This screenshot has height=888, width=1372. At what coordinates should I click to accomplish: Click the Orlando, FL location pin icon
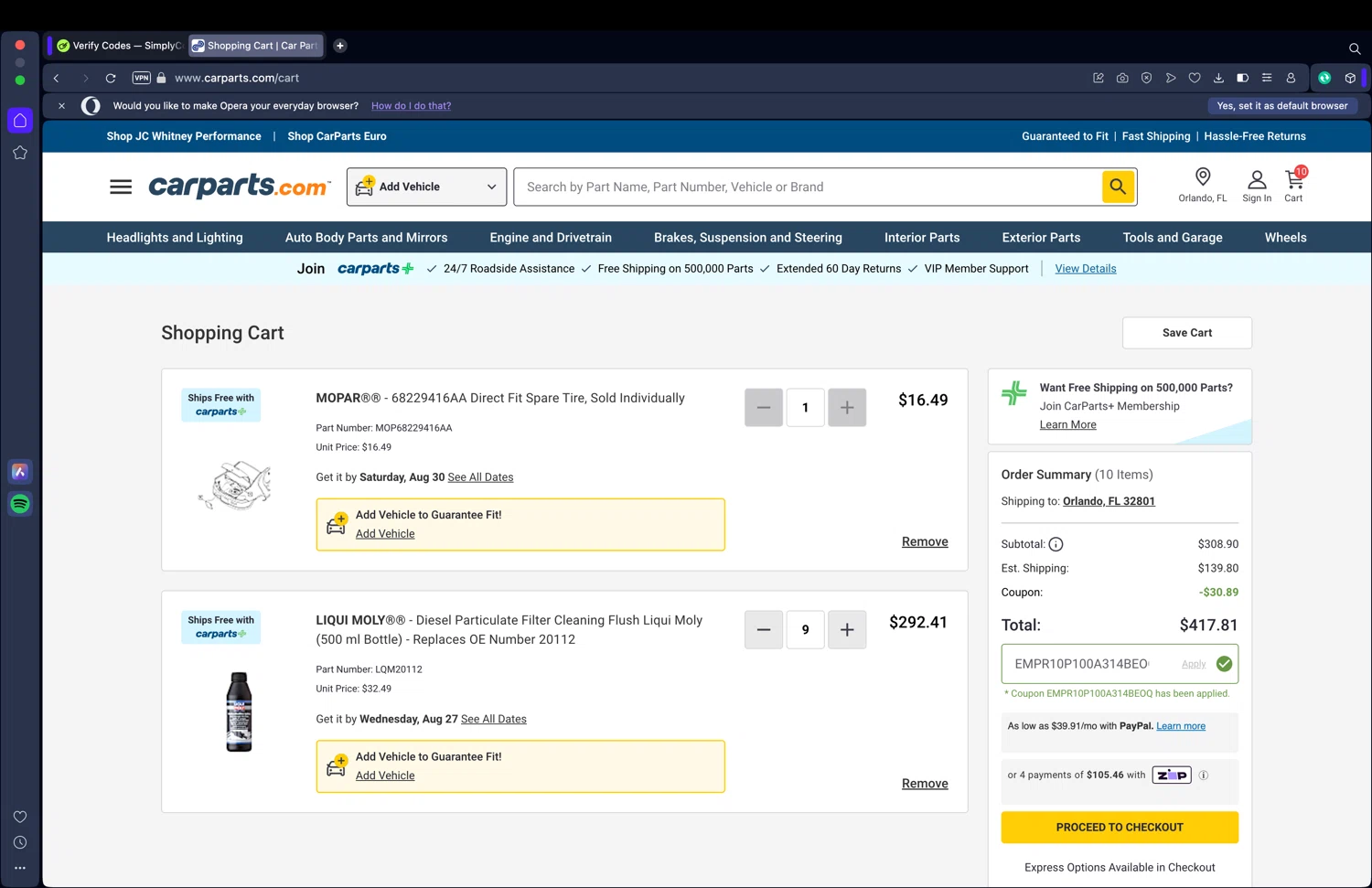point(1203,177)
